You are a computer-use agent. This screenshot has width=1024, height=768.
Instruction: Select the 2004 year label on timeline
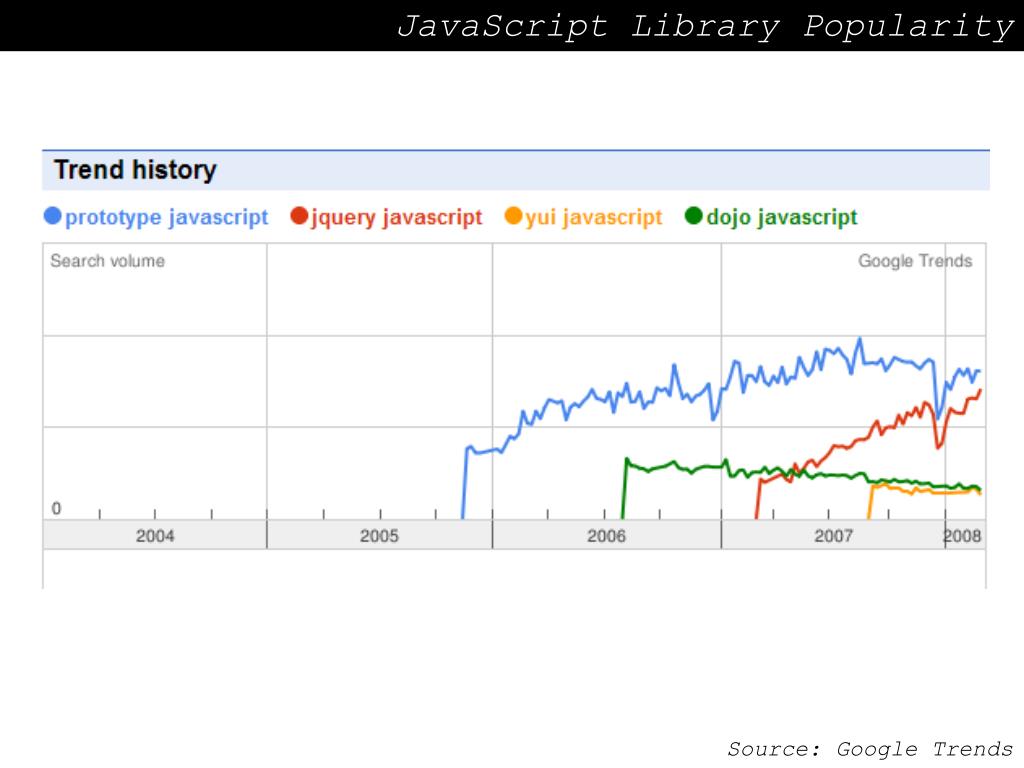click(x=155, y=536)
